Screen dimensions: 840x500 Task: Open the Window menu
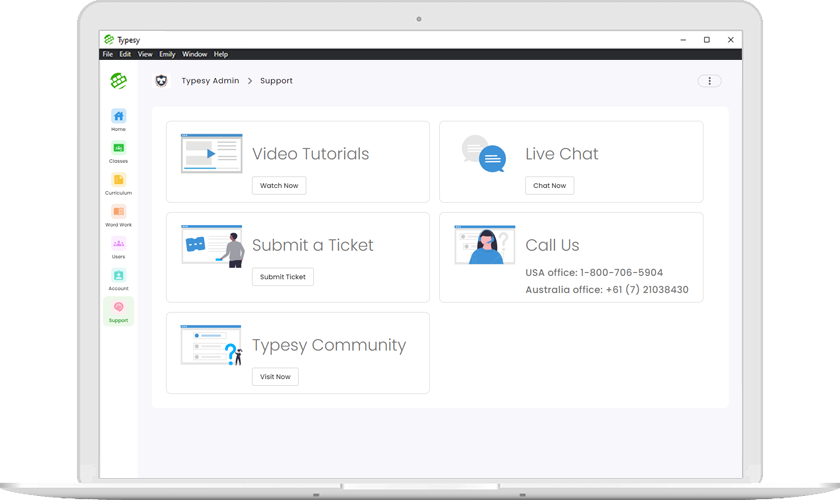(x=194, y=54)
